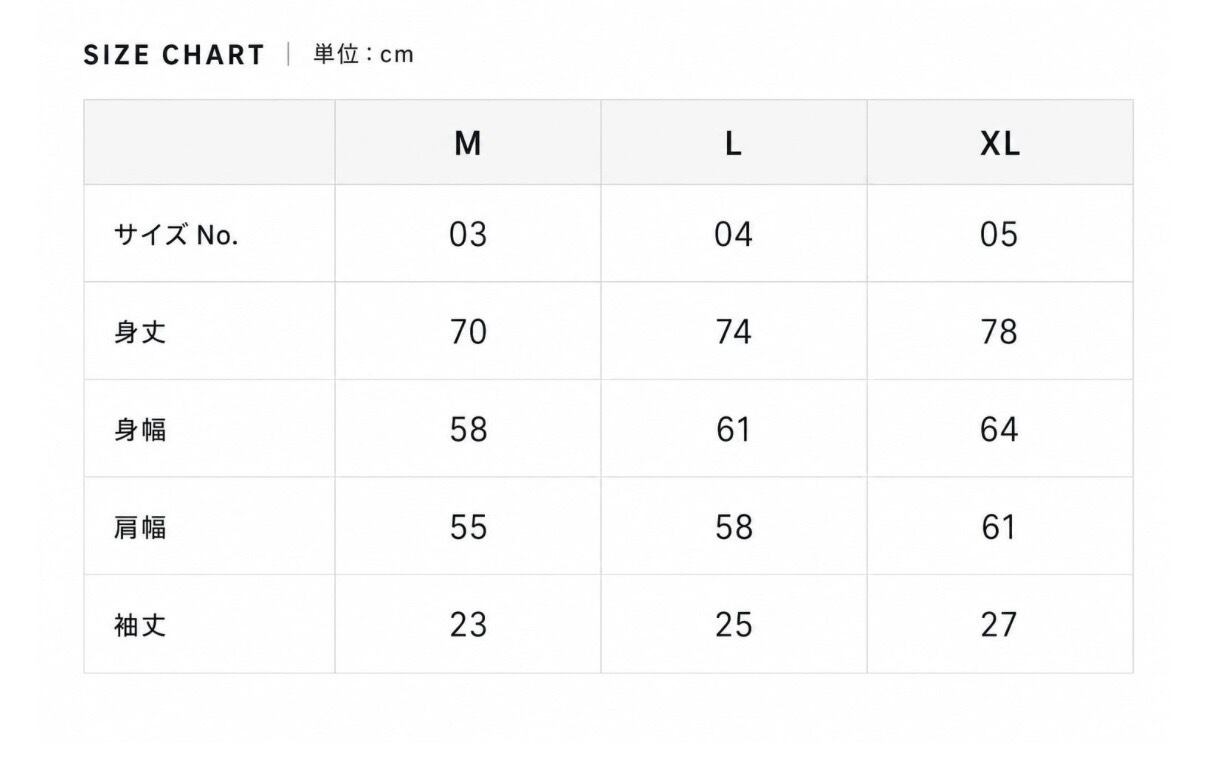Screen dimensions: 1206x758
Task: Click the 78 length value for XL
Action: pos(999,331)
